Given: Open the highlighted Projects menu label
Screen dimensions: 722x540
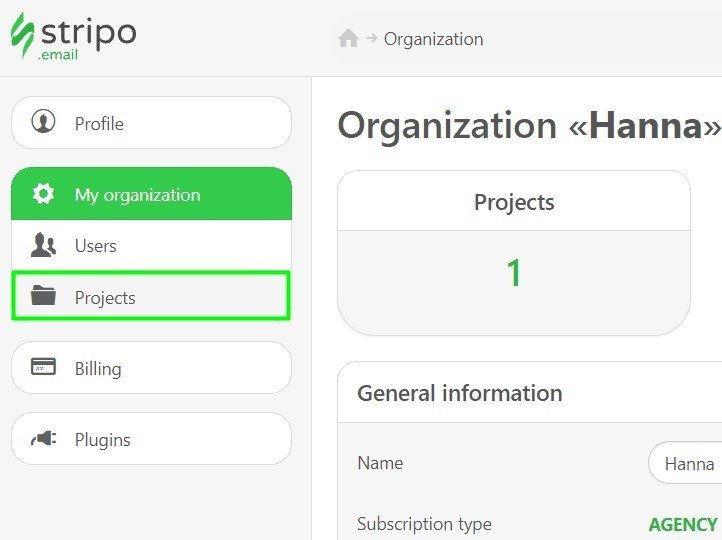Looking at the screenshot, I should tap(105, 298).
